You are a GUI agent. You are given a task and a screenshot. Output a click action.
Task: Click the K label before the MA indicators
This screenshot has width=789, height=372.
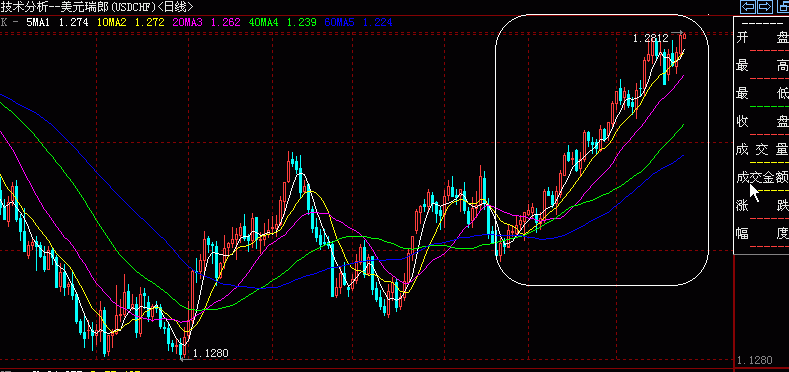click(5, 22)
